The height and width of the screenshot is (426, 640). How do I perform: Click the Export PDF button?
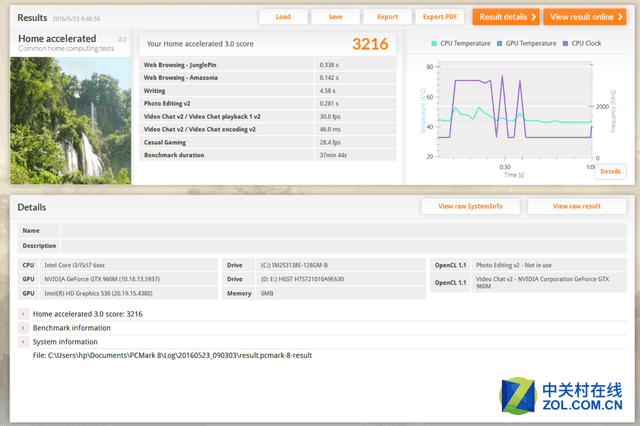pos(440,17)
